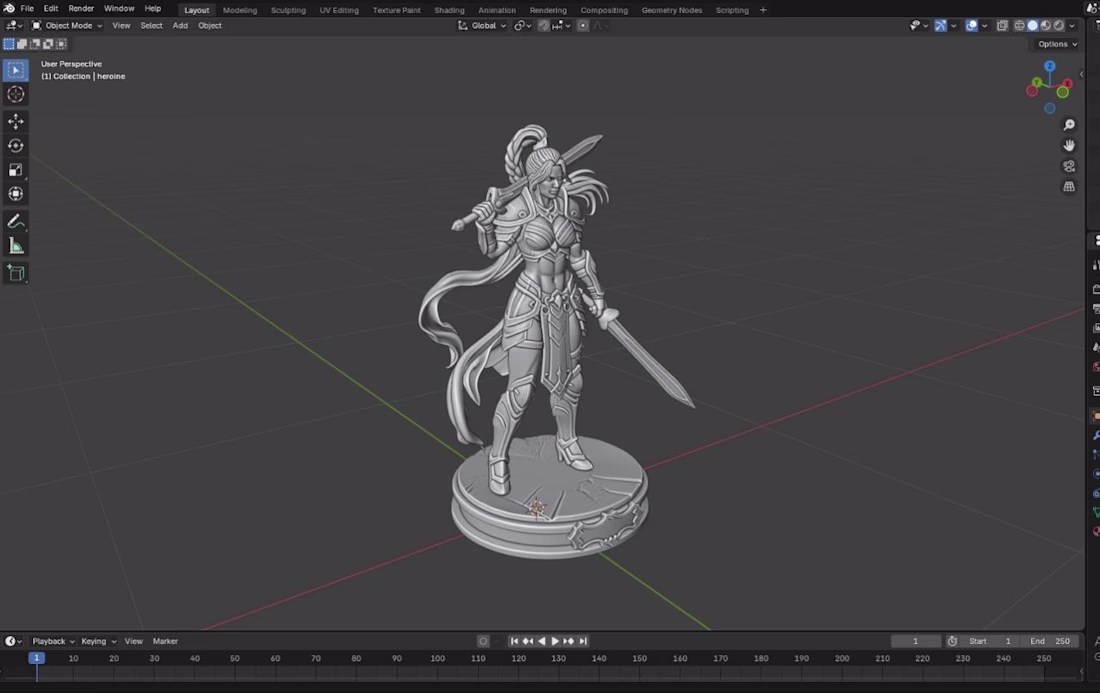This screenshot has height=693, width=1100.
Task: Open the Shading workspace tab
Action: click(x=449, y=10)
